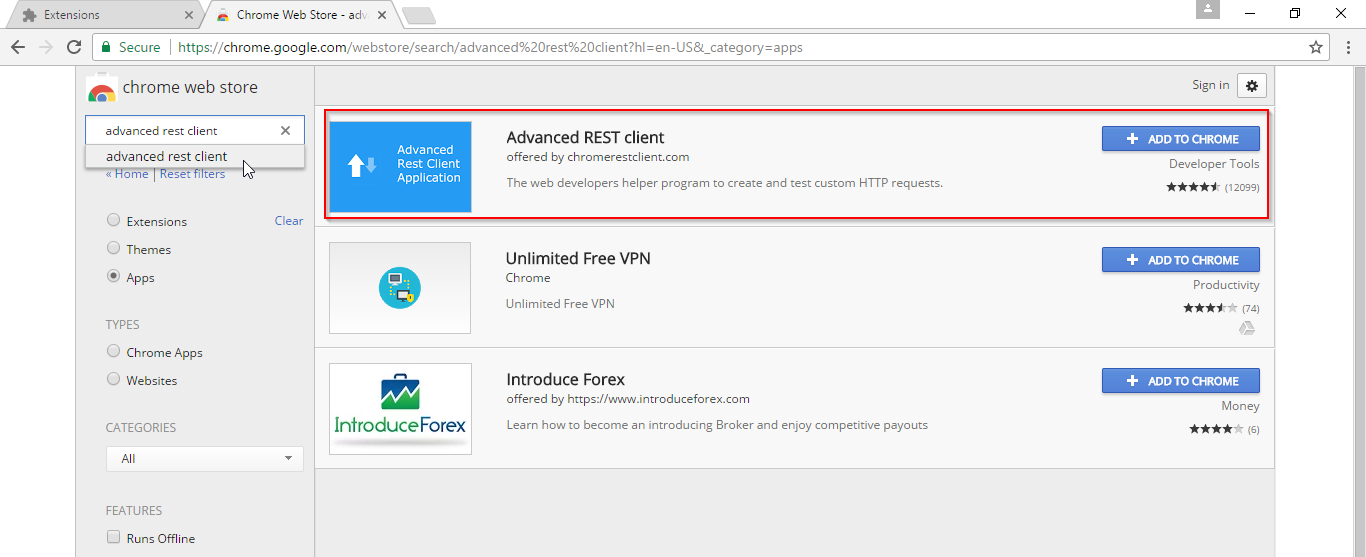This screenshot has width=1366, height=557.
Task: Open the Advanced REST client title
Action: [x=585, y=138]
